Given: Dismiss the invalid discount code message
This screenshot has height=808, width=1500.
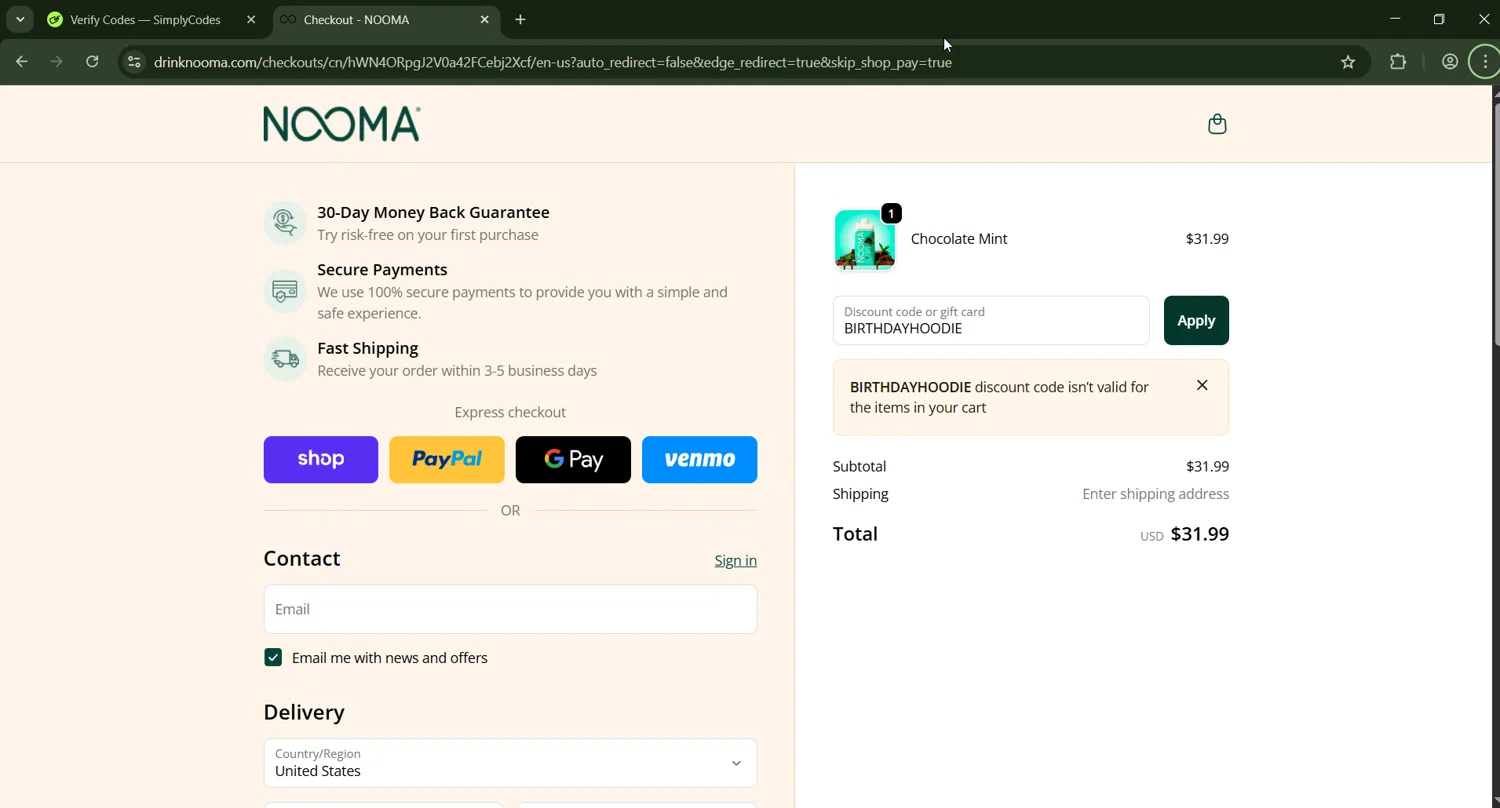Looking at the screenshot, I should click(x=1202, y=385).
